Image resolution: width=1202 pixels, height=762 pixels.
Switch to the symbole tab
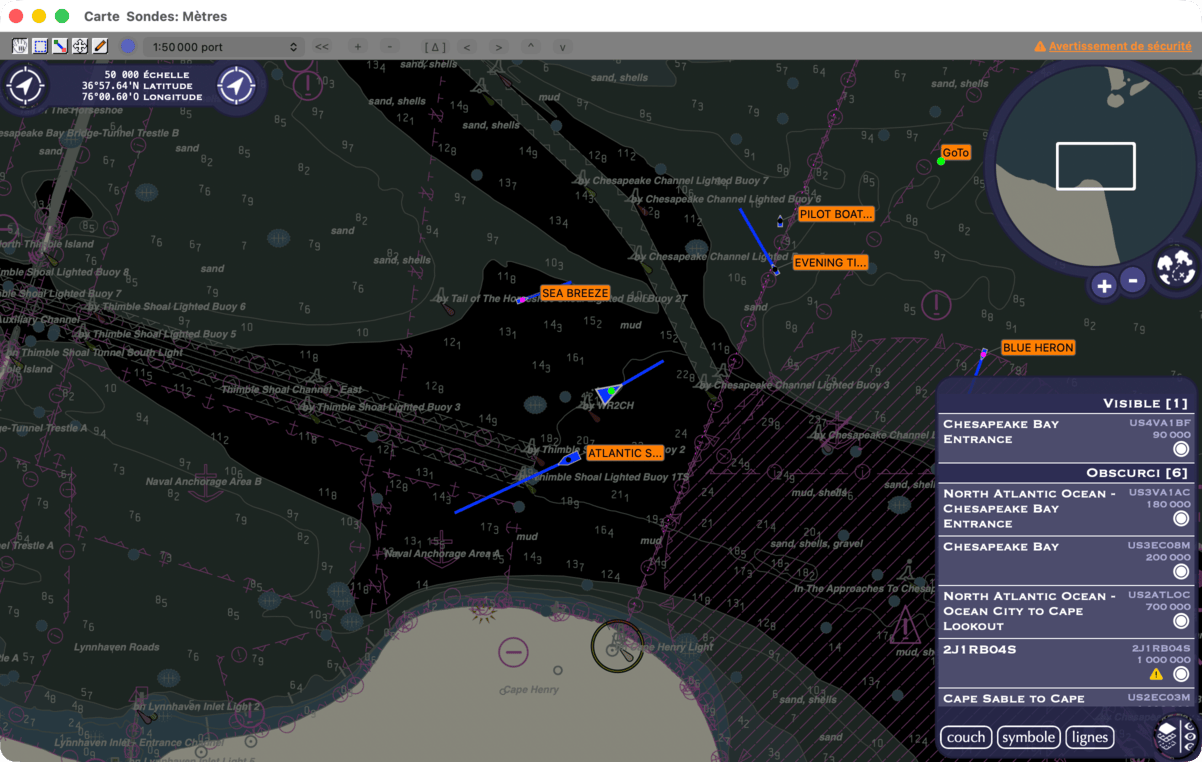click(x=1029, y=737)
